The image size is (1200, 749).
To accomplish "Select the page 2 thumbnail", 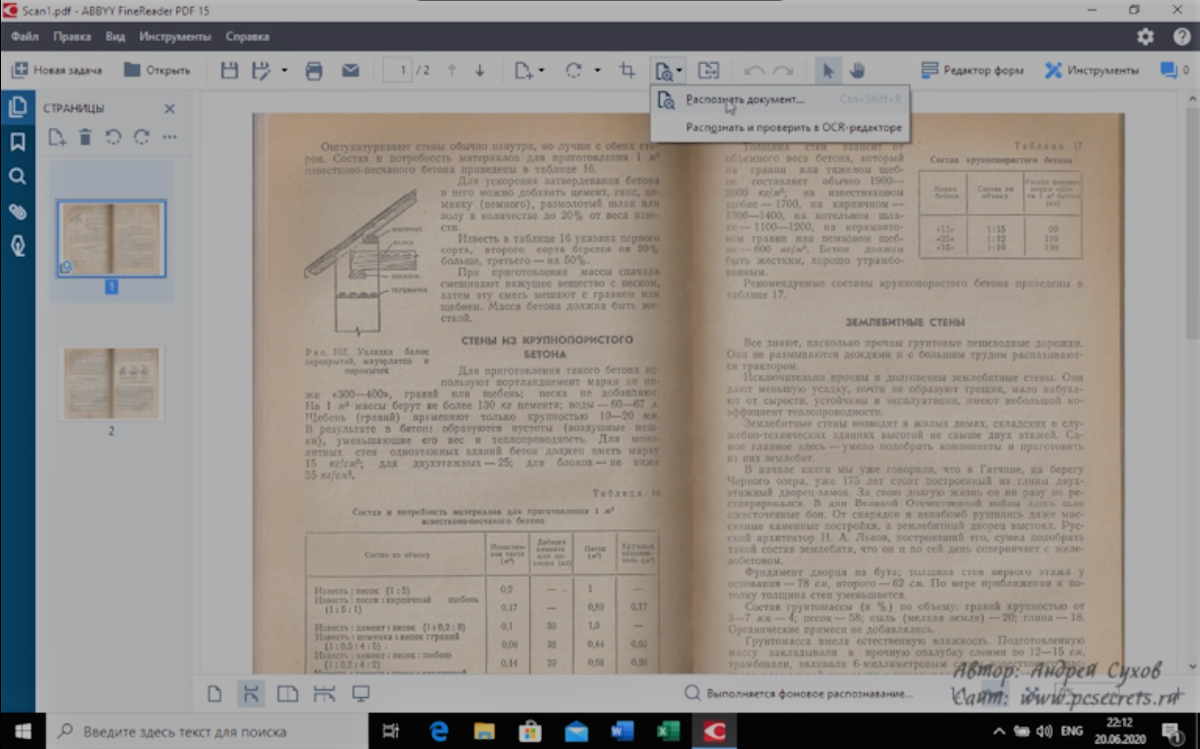I will point(111,384).
